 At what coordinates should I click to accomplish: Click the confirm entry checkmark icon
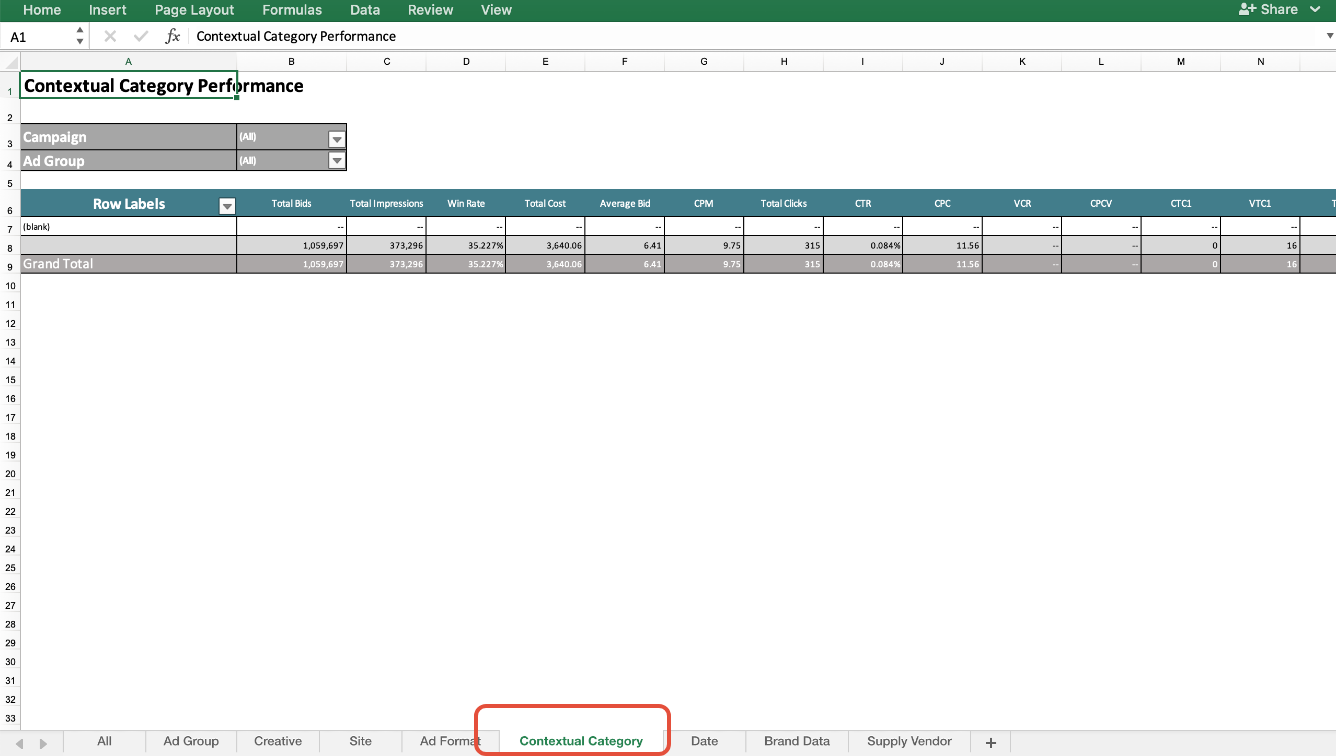[x=141, y=36]
